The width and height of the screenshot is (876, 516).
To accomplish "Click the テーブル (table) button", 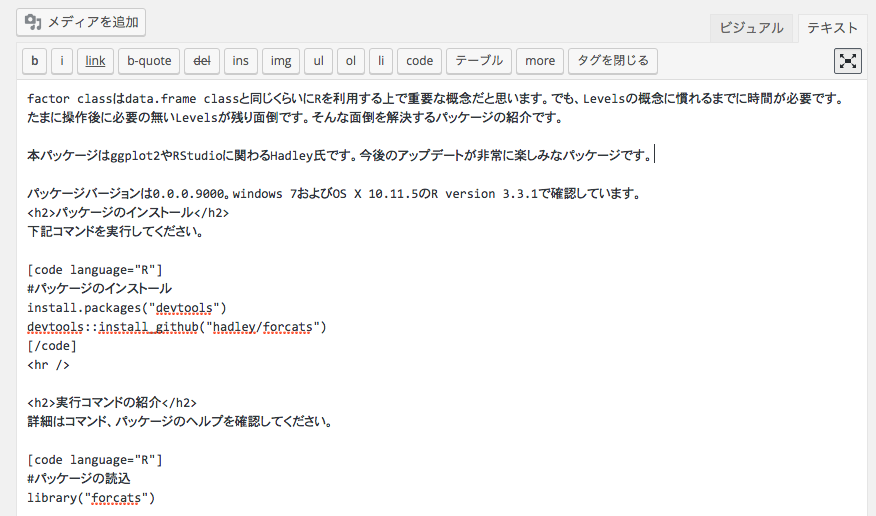I will [479, 61].
